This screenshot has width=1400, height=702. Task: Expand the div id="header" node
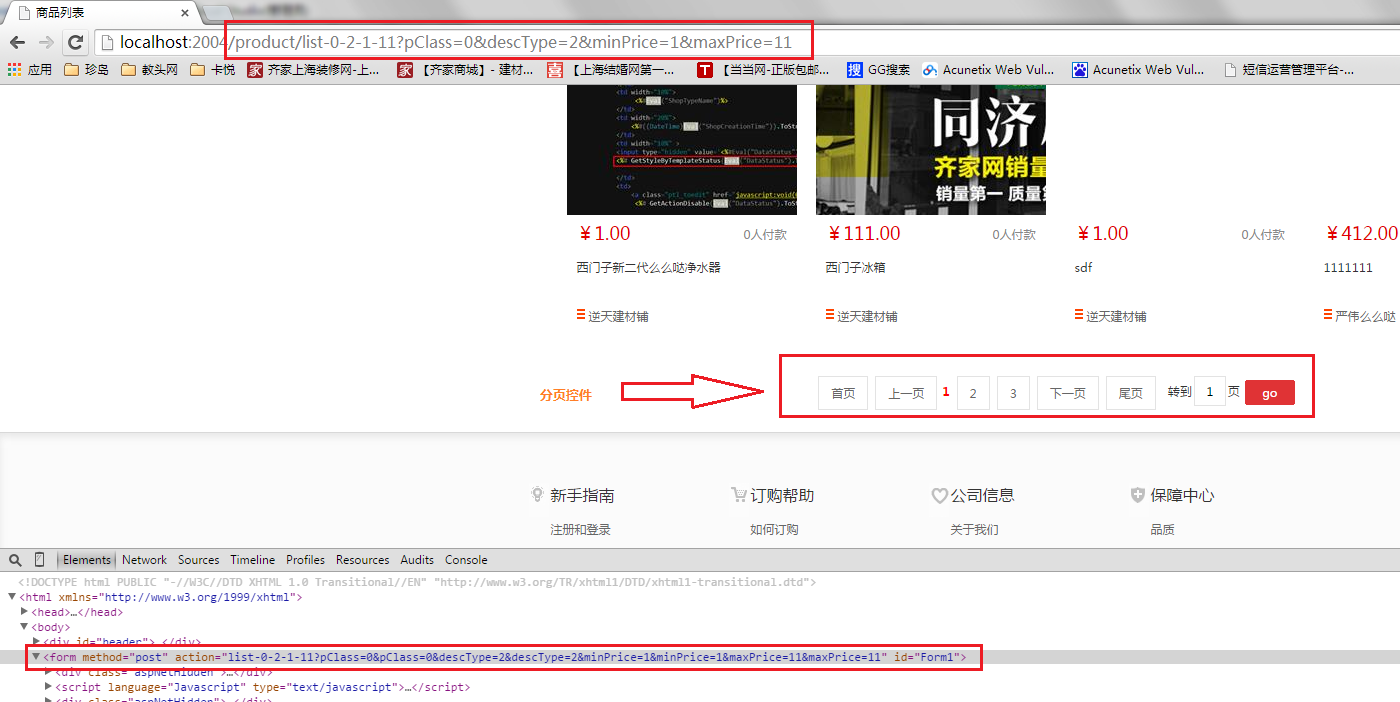tap(37, 641)
